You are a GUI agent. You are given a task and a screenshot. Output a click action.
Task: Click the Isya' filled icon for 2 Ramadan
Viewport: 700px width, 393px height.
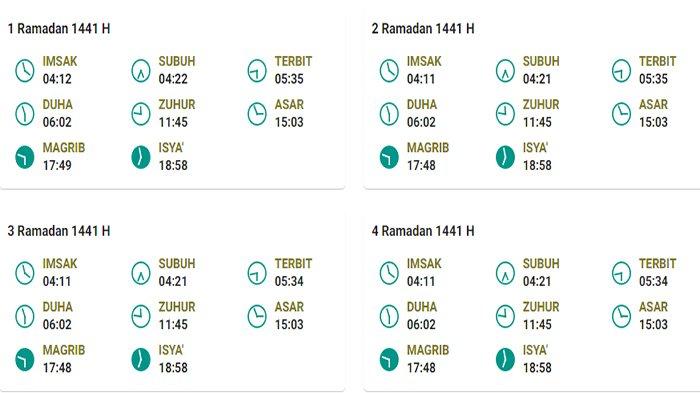505,157
